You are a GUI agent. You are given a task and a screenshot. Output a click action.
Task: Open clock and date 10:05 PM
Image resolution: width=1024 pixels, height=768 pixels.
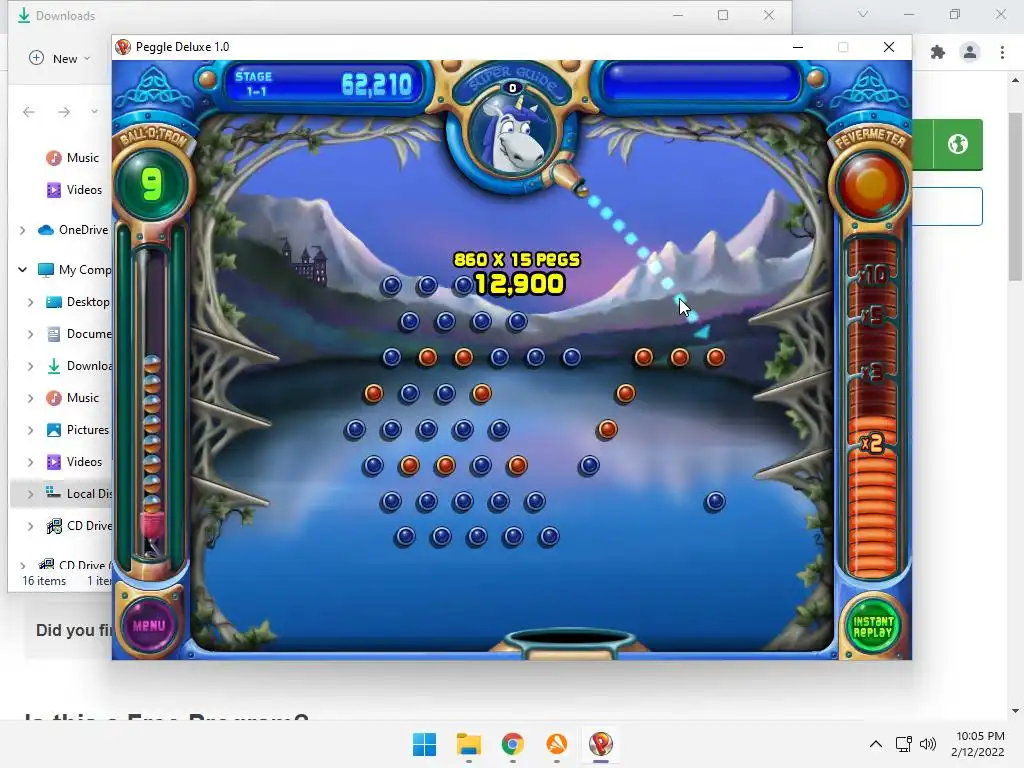tap(978, 744)
